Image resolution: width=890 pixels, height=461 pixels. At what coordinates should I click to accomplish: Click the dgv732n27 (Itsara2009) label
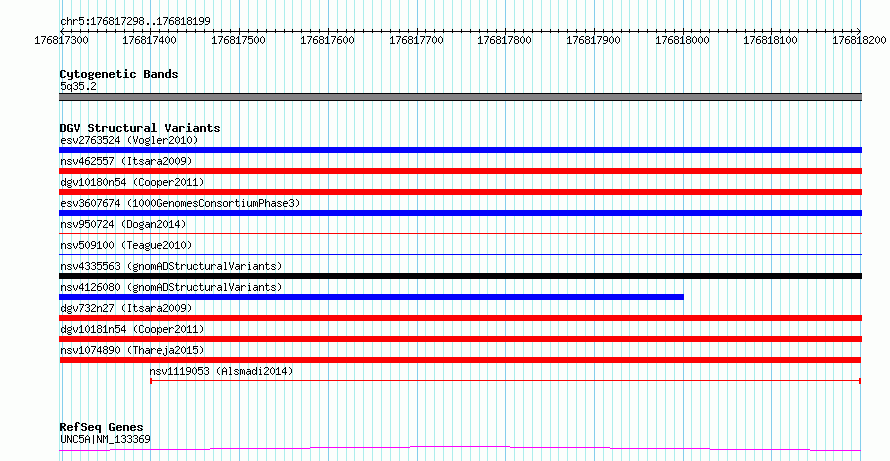click(x=126, y=308)
